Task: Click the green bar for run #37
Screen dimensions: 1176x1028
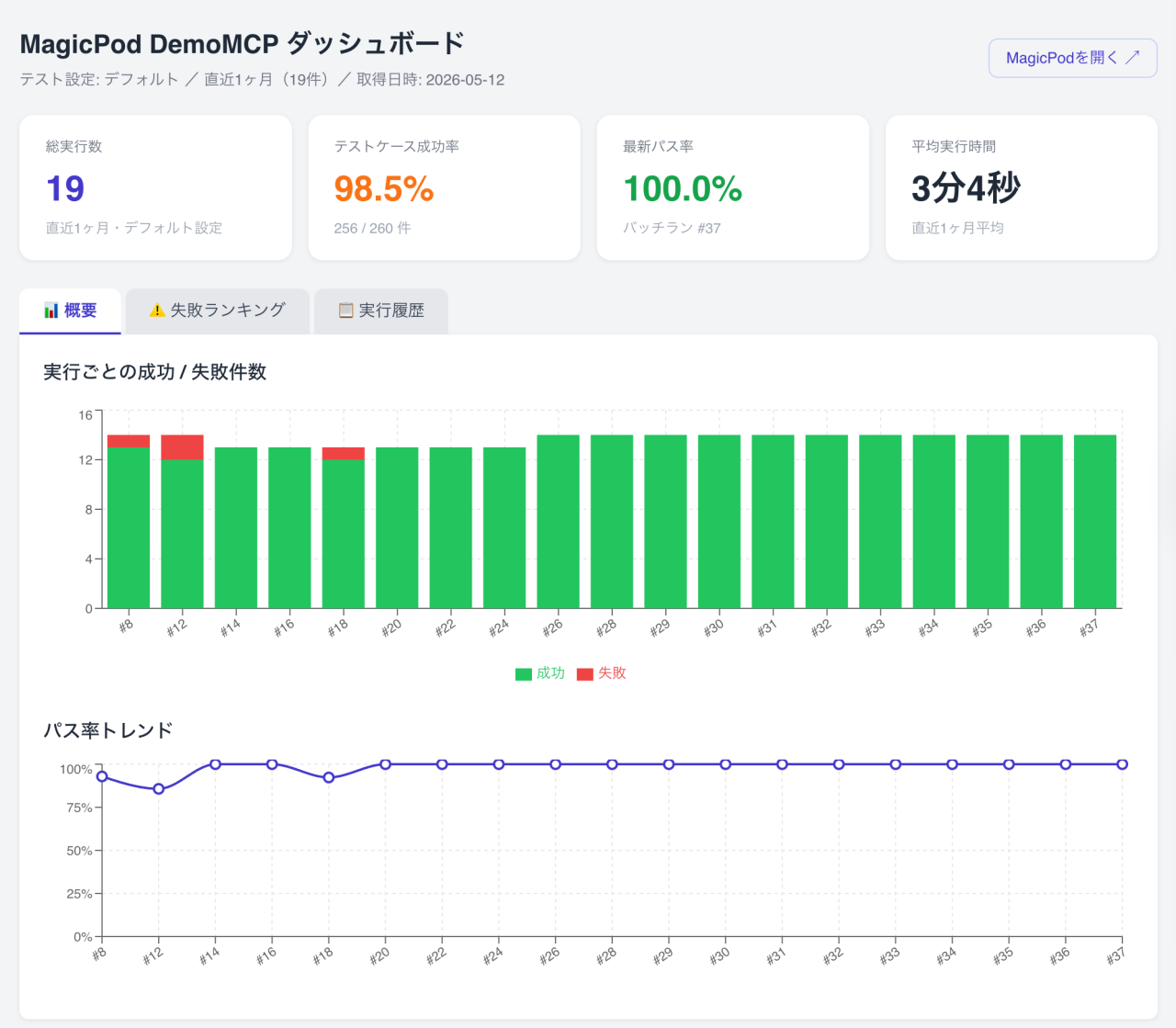Action: click(x=1095, y=522)
